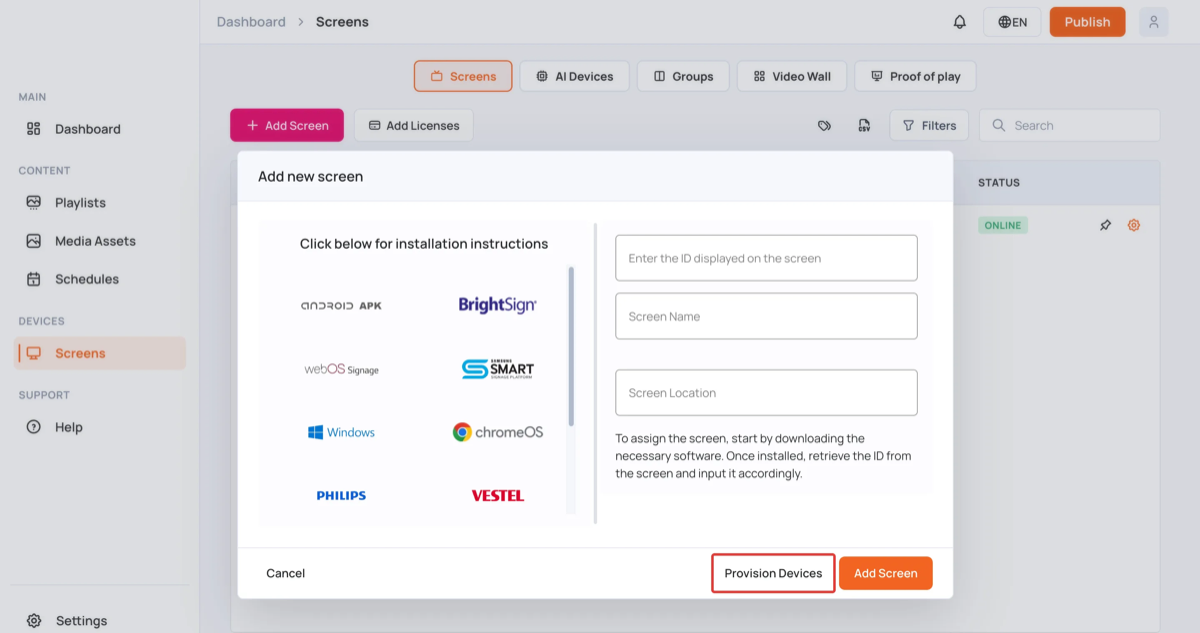
Task: Open Playlists in the sidebar
Action: pos(99,202)
